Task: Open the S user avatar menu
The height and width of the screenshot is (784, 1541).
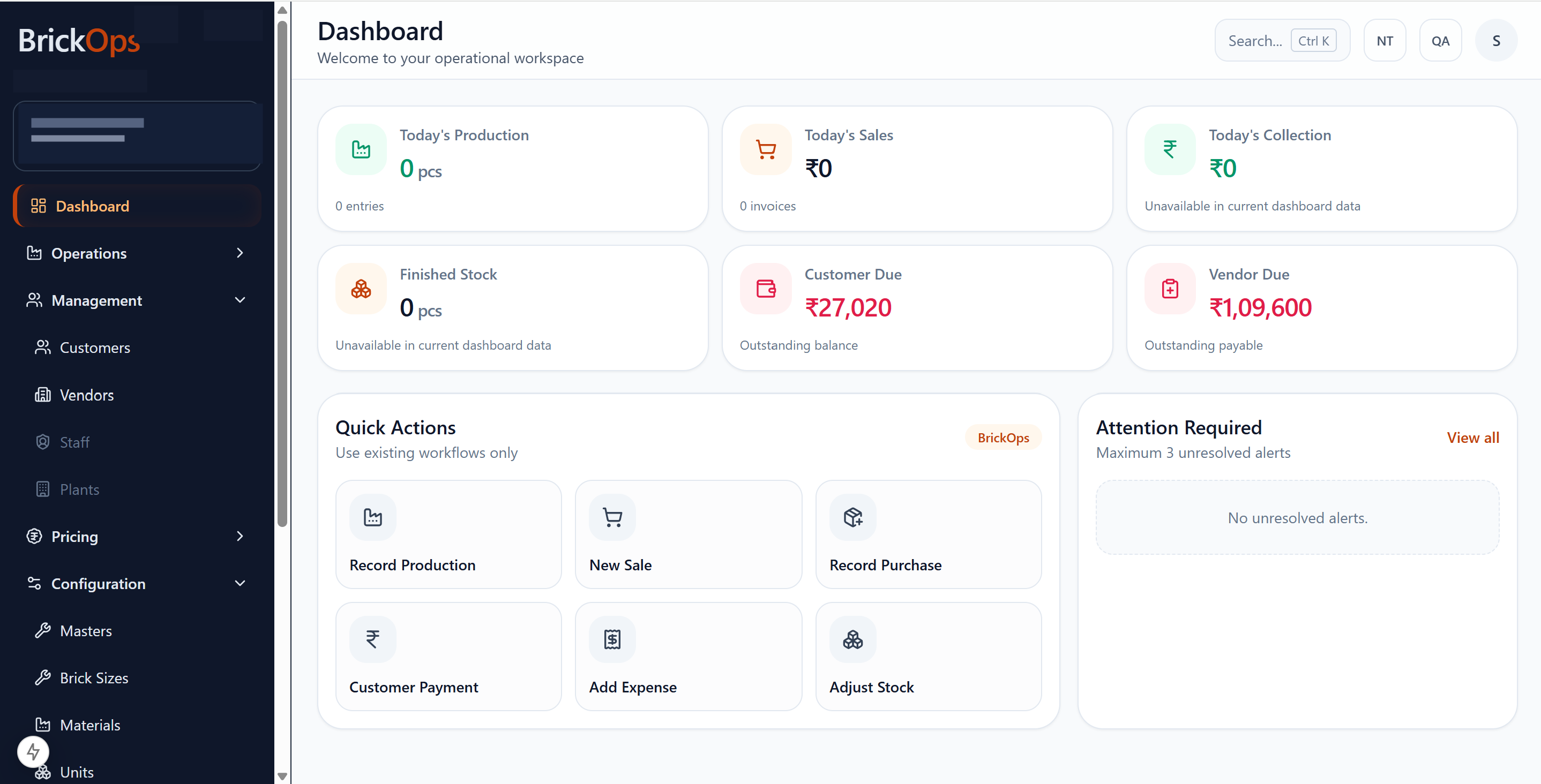Action: 1496,41
